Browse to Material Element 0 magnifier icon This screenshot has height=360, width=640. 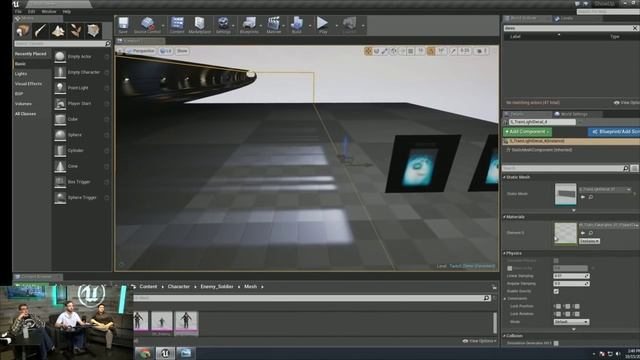(591, 233)
